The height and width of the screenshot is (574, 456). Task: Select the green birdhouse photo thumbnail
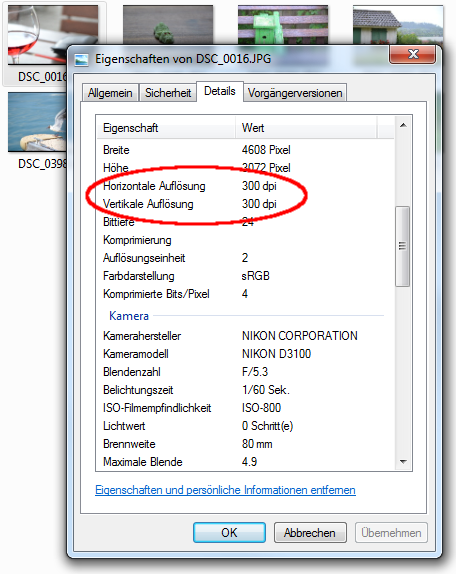[283, 25]
